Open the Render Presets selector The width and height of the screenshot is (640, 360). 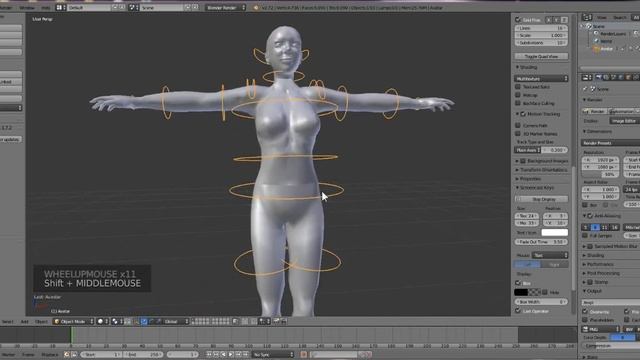coord(611,143)
